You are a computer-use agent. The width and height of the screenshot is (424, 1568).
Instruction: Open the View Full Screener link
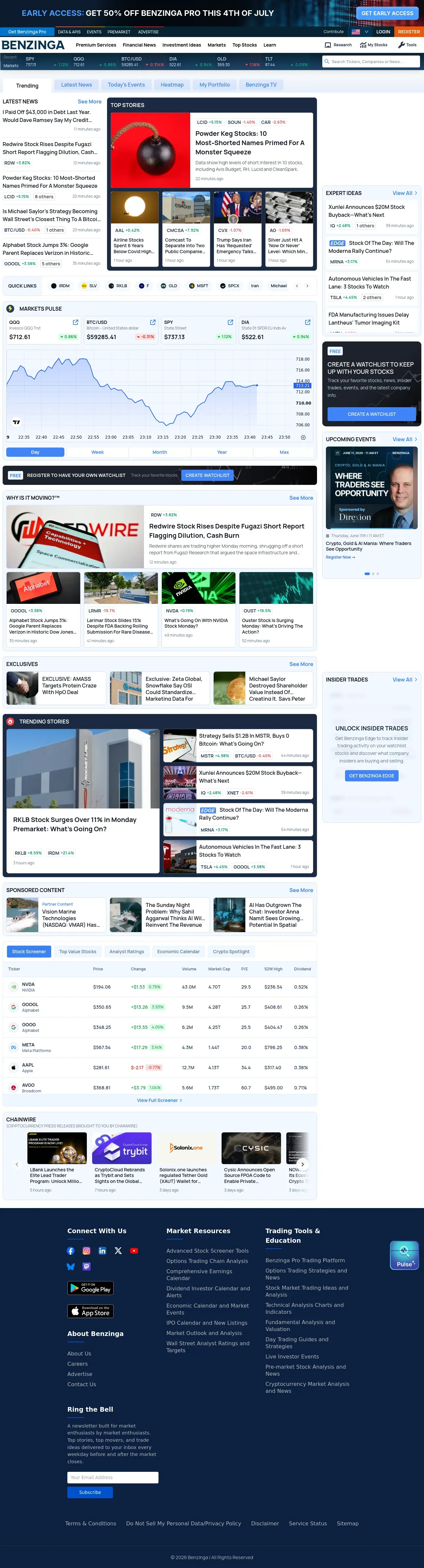click(159, 1100)
